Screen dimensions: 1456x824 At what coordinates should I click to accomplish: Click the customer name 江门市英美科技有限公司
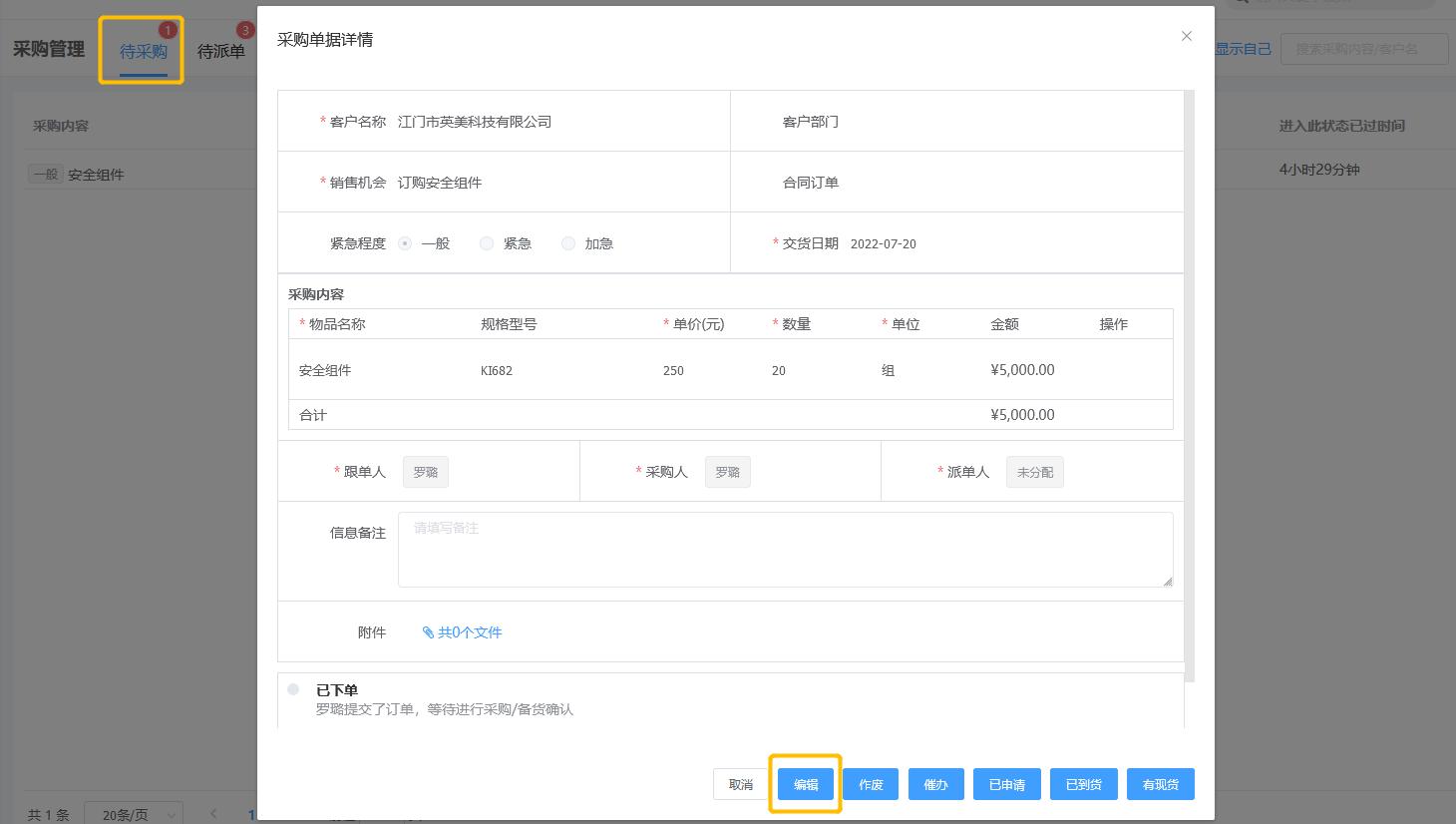tap(475, 122)
